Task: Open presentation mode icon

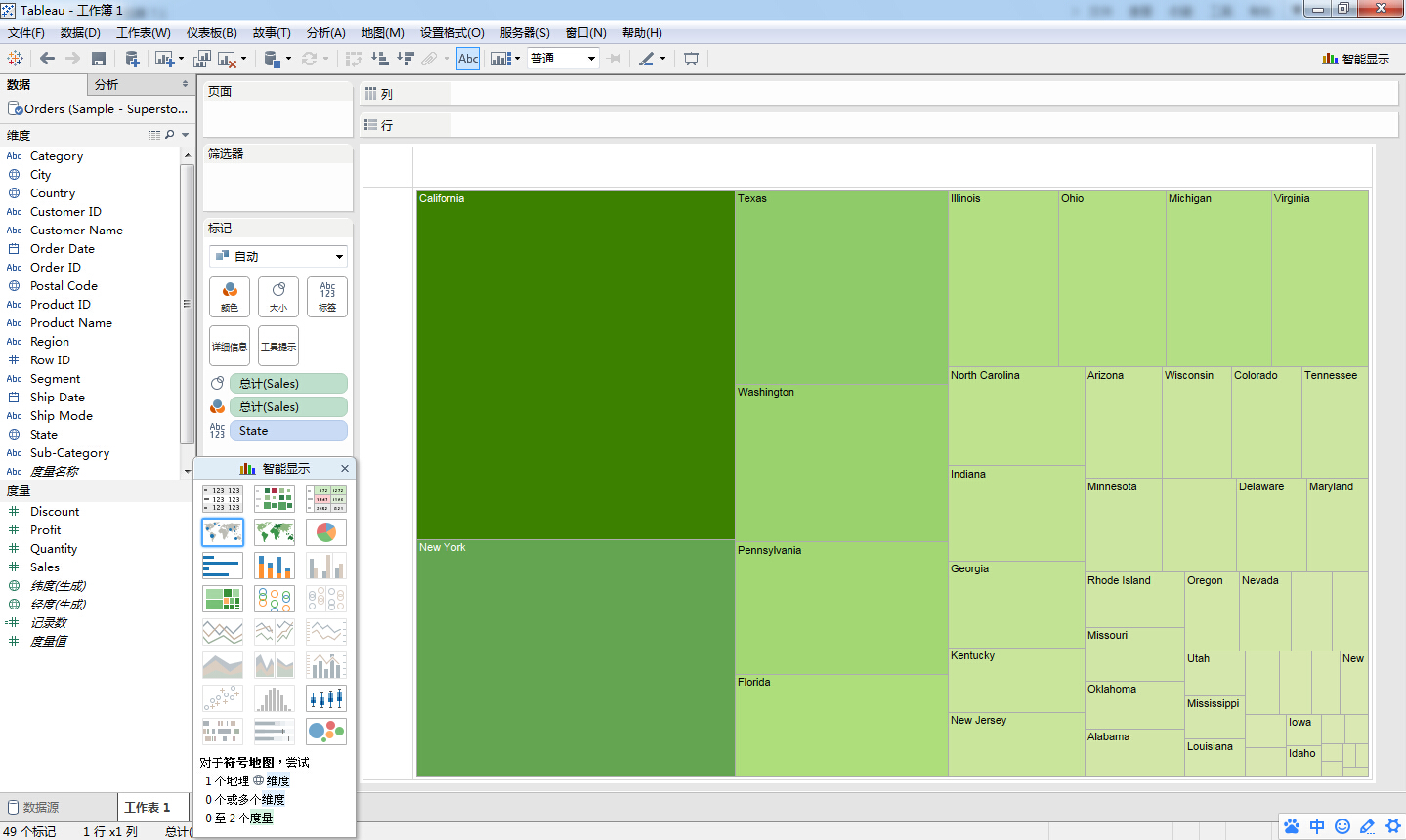Action: (x=691, y=59)
